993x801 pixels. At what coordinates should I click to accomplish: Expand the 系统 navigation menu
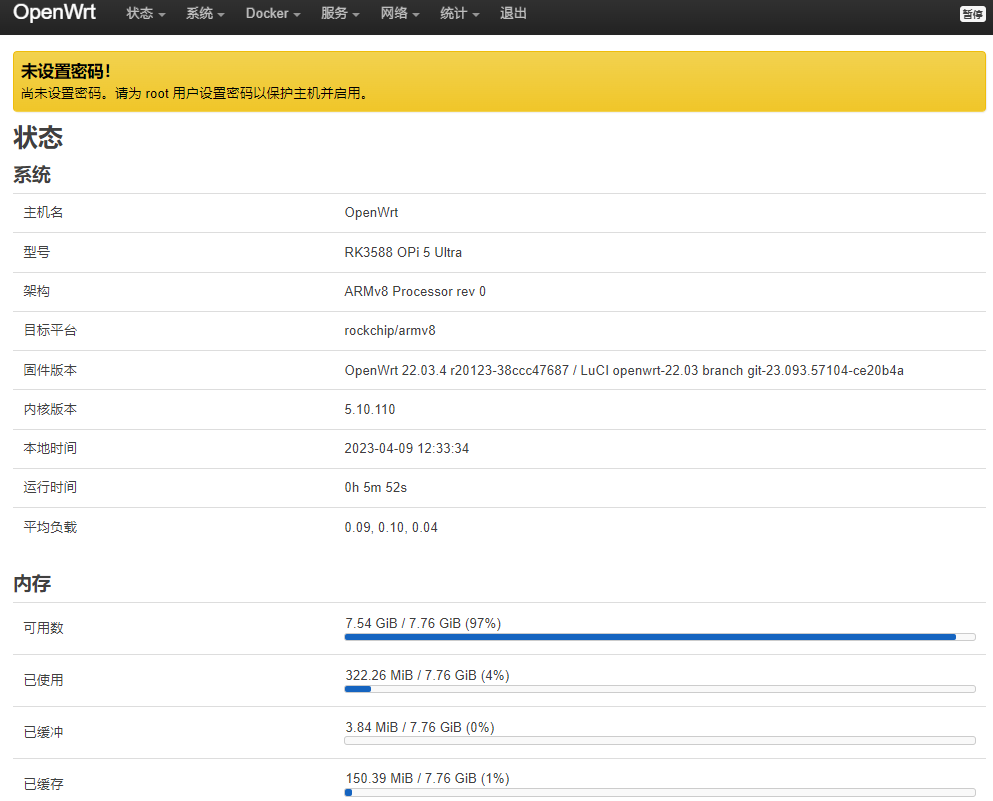pyautogui.click(x=205, y=14)
